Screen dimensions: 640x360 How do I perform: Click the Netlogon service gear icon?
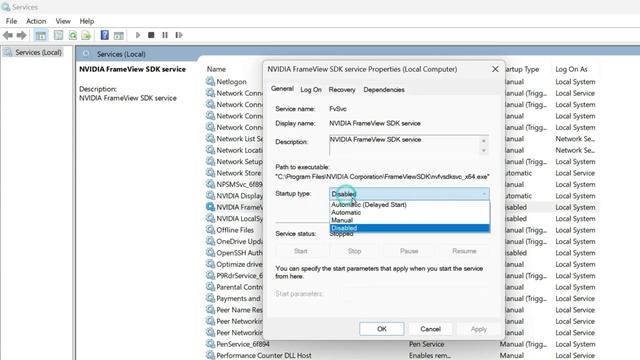pos(211,81)
